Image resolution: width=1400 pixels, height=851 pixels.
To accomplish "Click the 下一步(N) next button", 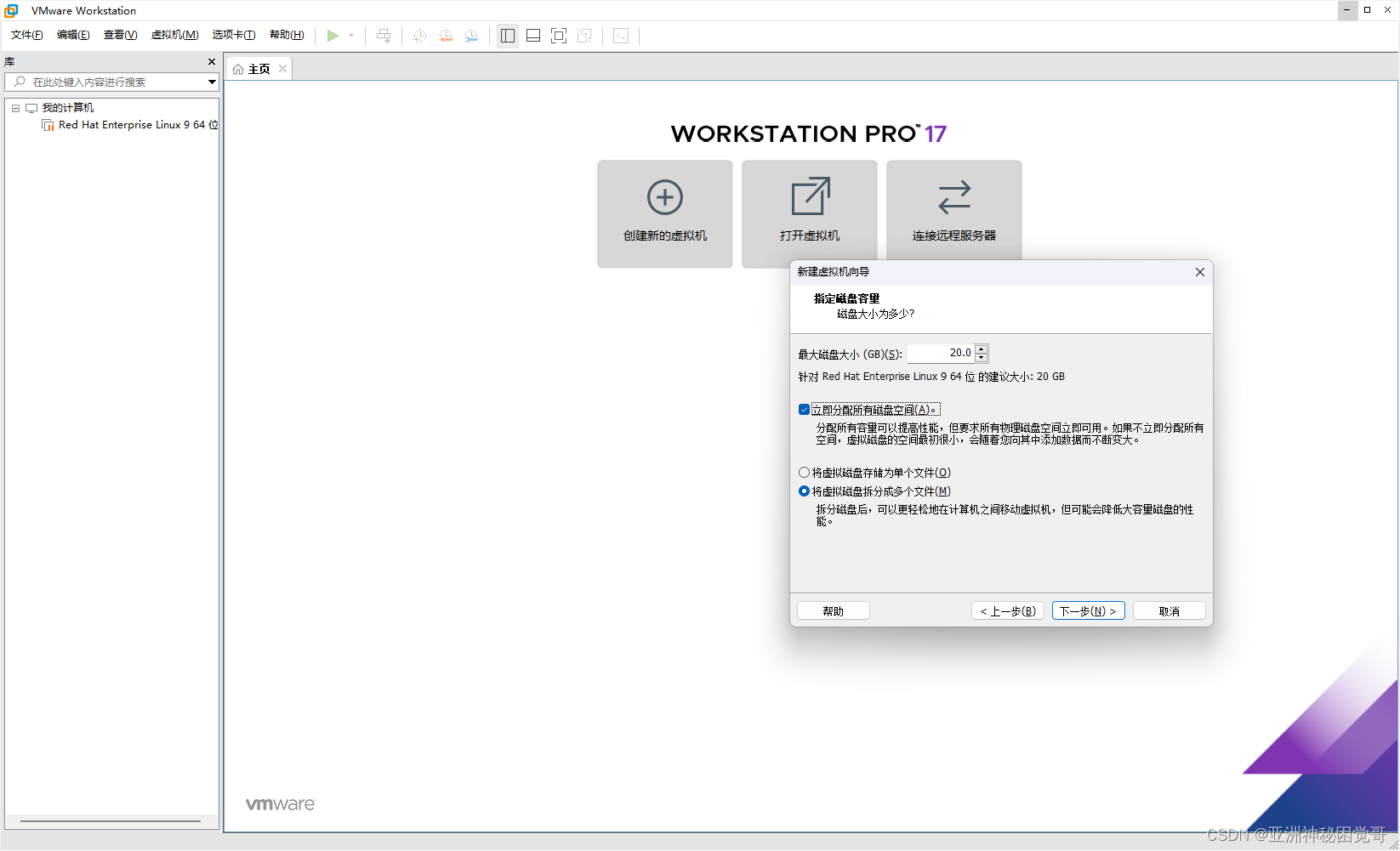I will [1089, 611].
